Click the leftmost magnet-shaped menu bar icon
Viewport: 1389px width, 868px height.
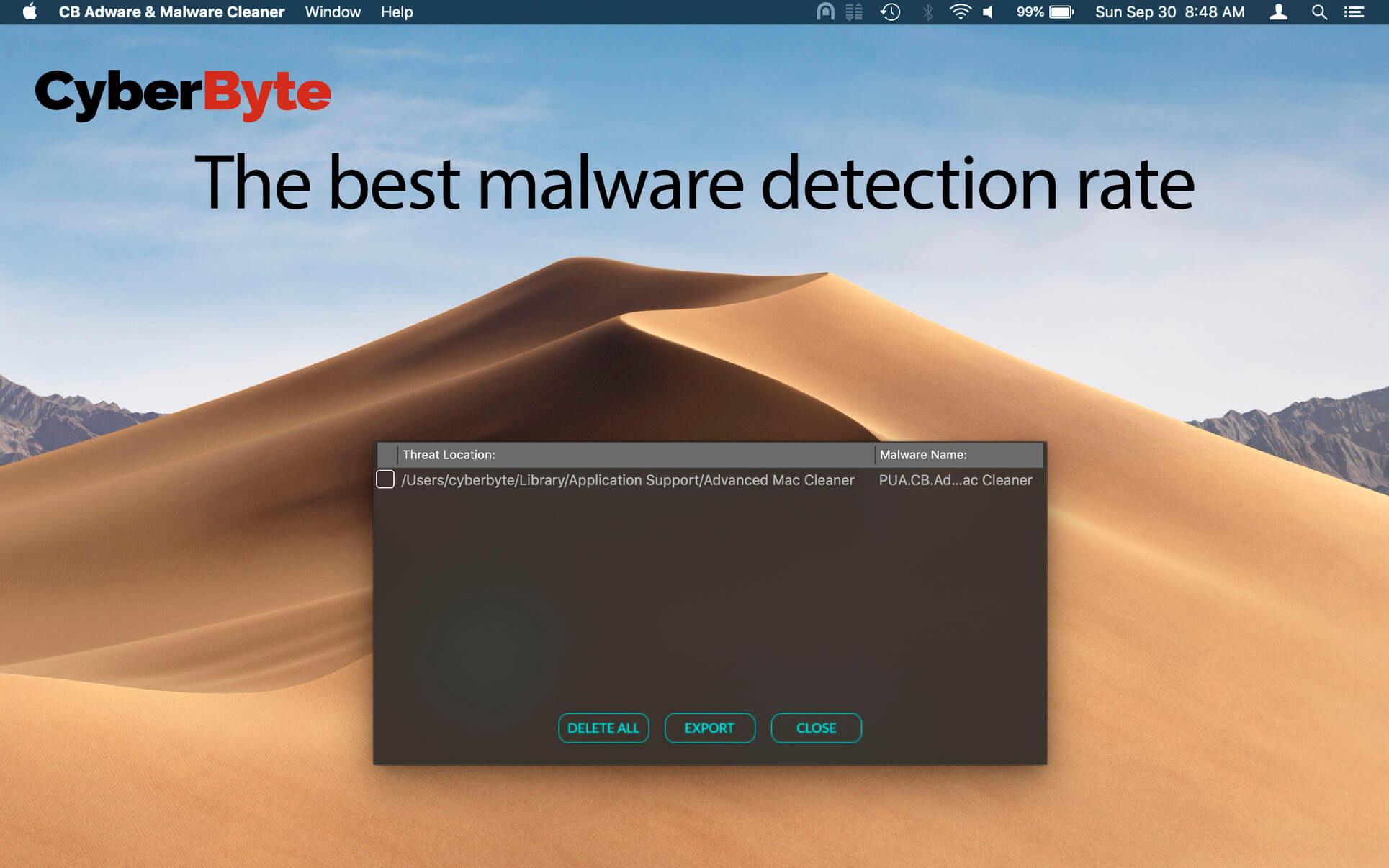825,12
